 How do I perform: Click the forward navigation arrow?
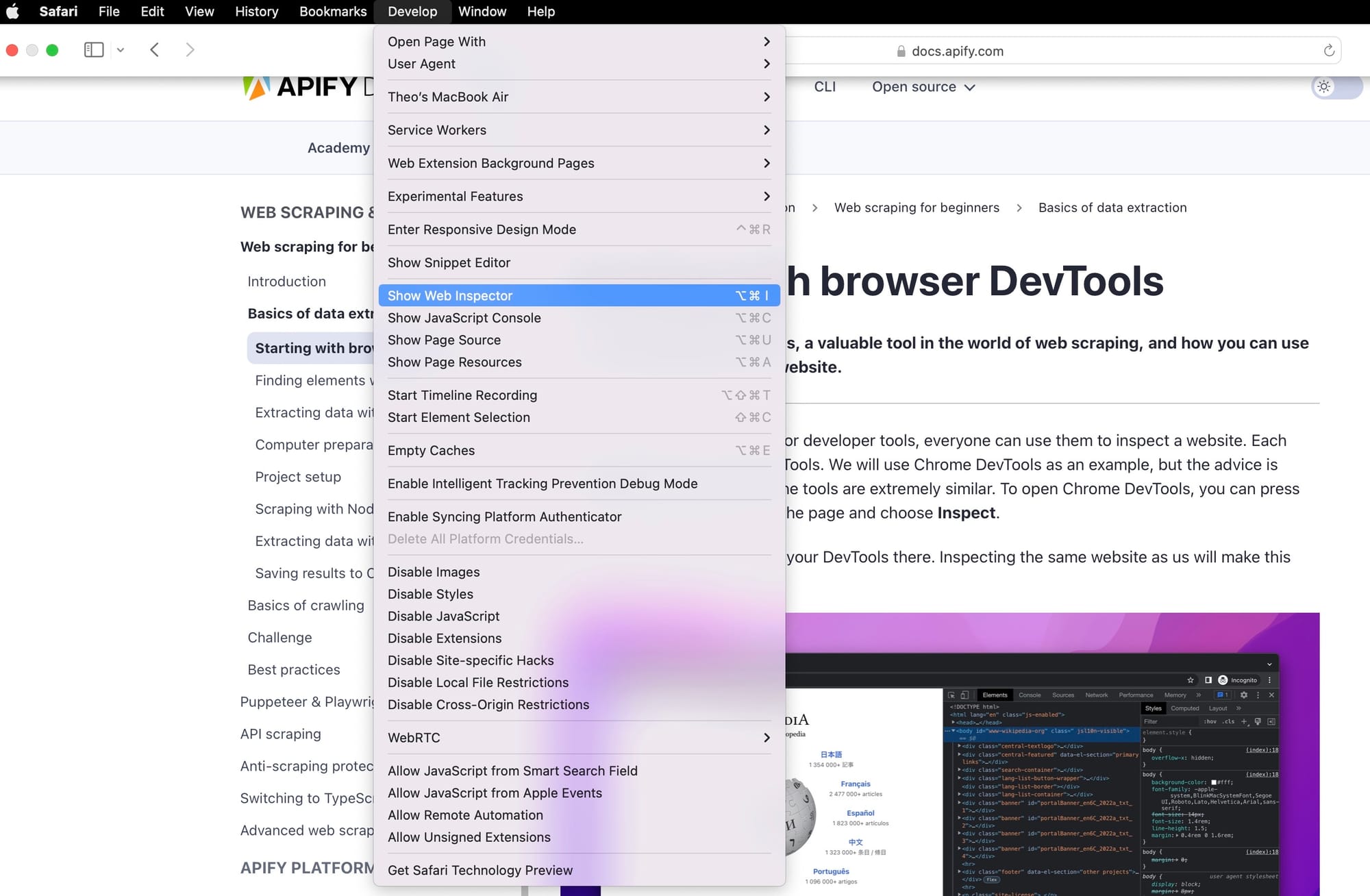click(190, 49)
